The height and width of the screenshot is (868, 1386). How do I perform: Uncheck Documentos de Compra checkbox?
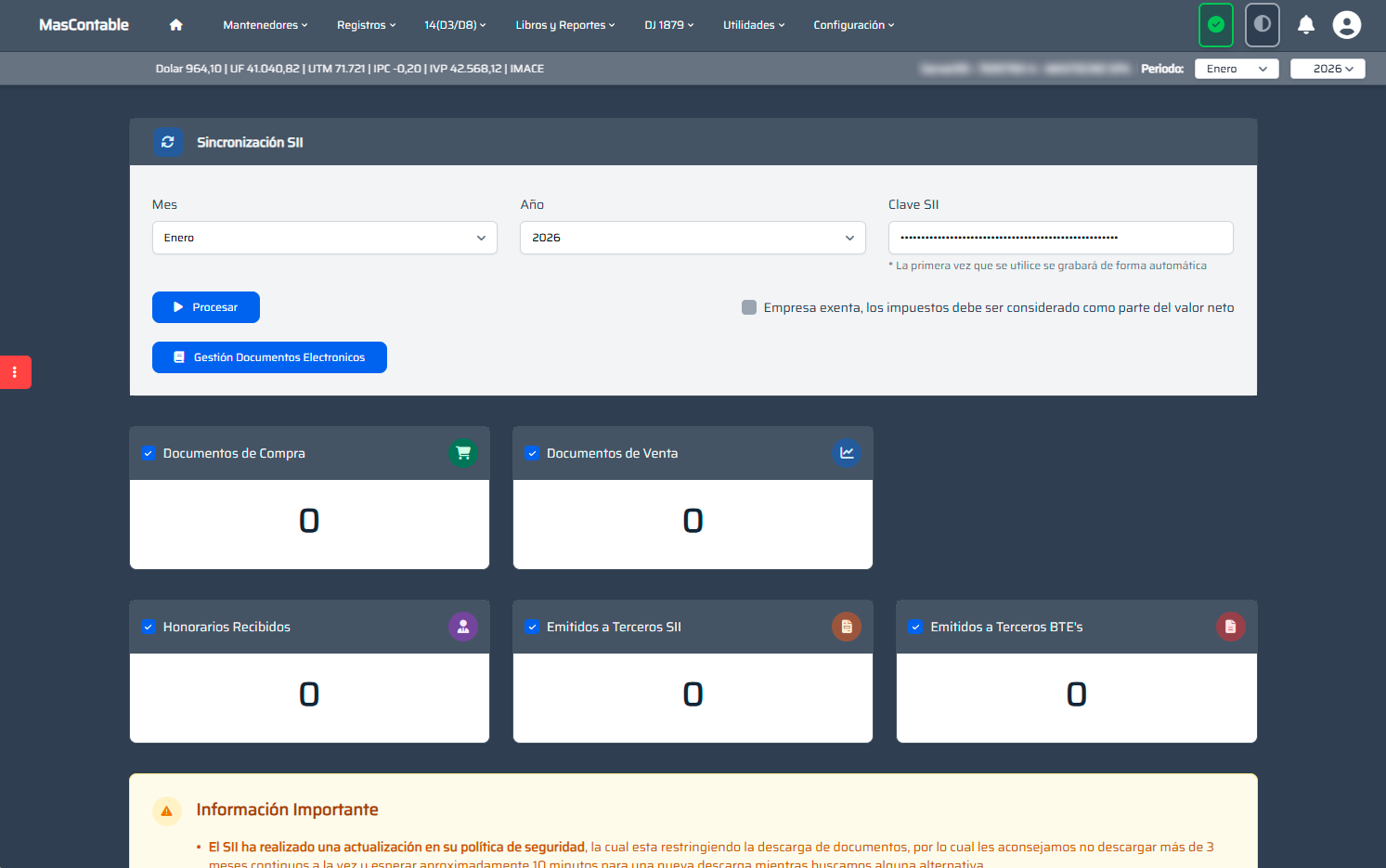149,453
